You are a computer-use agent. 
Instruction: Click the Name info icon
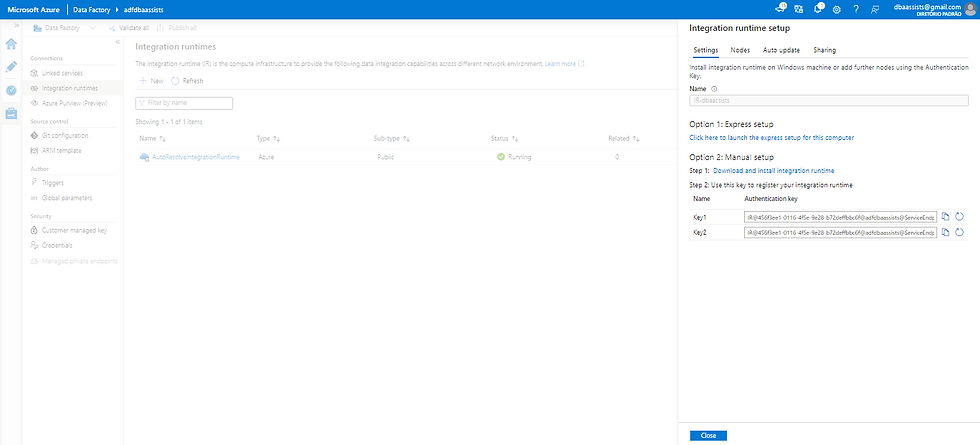pos(714,89)
